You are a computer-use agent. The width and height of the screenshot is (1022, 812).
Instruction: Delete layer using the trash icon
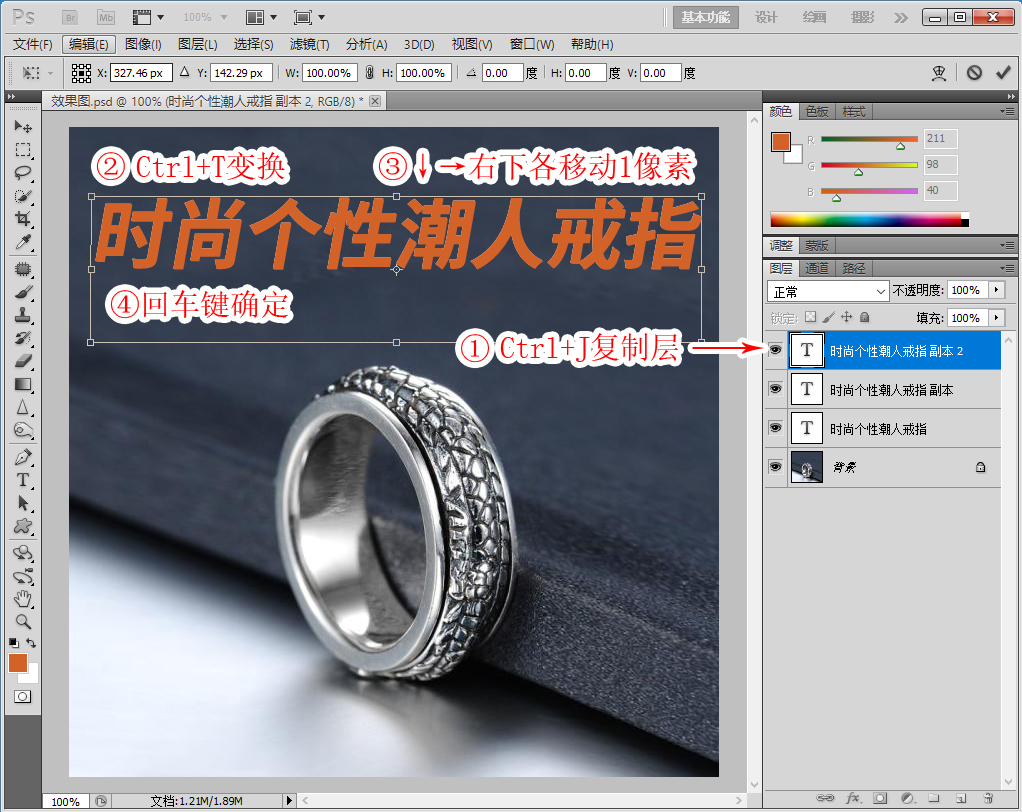click(988, 798)
